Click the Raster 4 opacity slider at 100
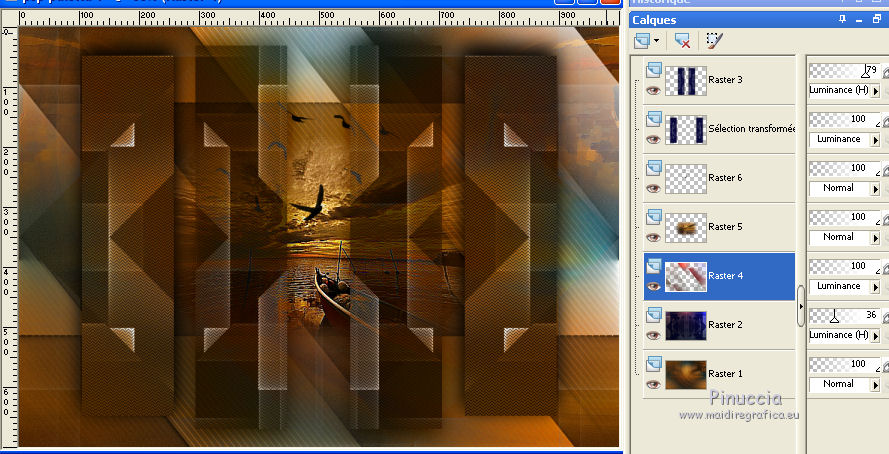Image resolution: width=889 pixels, height=454 pixels. [844, 266]
